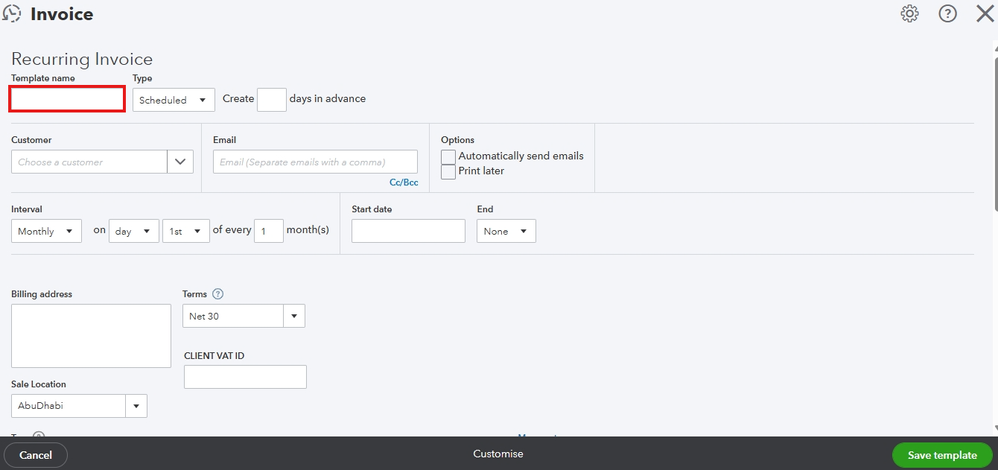Click the Save template button
The height and width of the screenshot is (470, 998).
(x=941, y=455)
